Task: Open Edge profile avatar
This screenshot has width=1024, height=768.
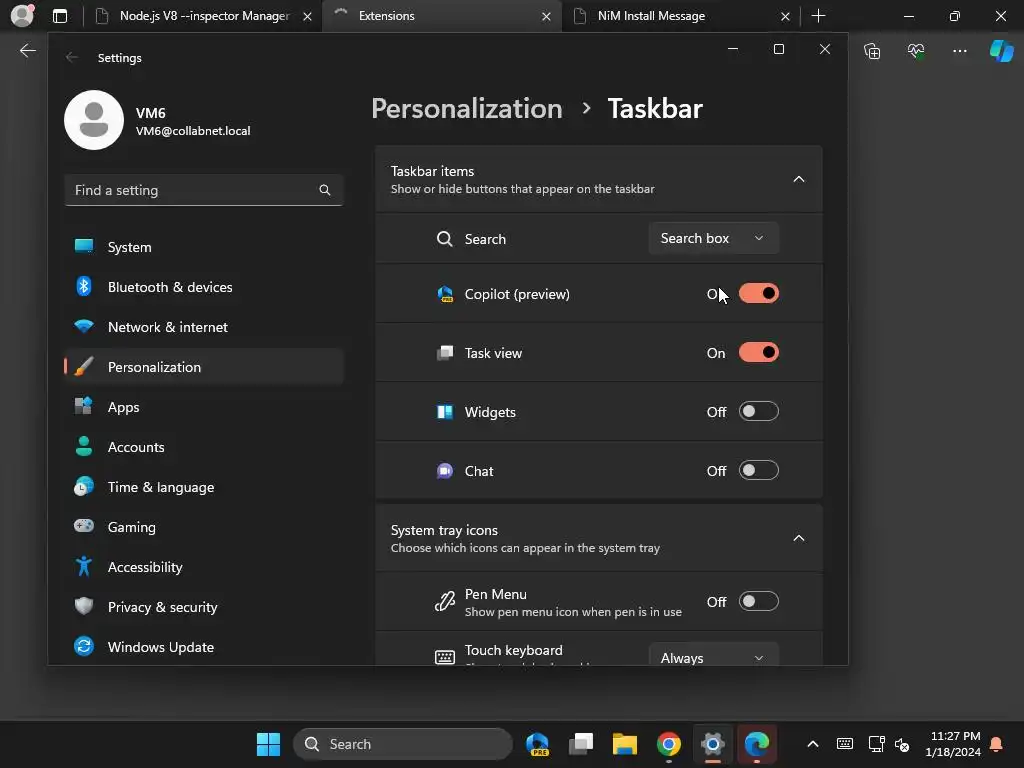Action: tap(22, 15)
